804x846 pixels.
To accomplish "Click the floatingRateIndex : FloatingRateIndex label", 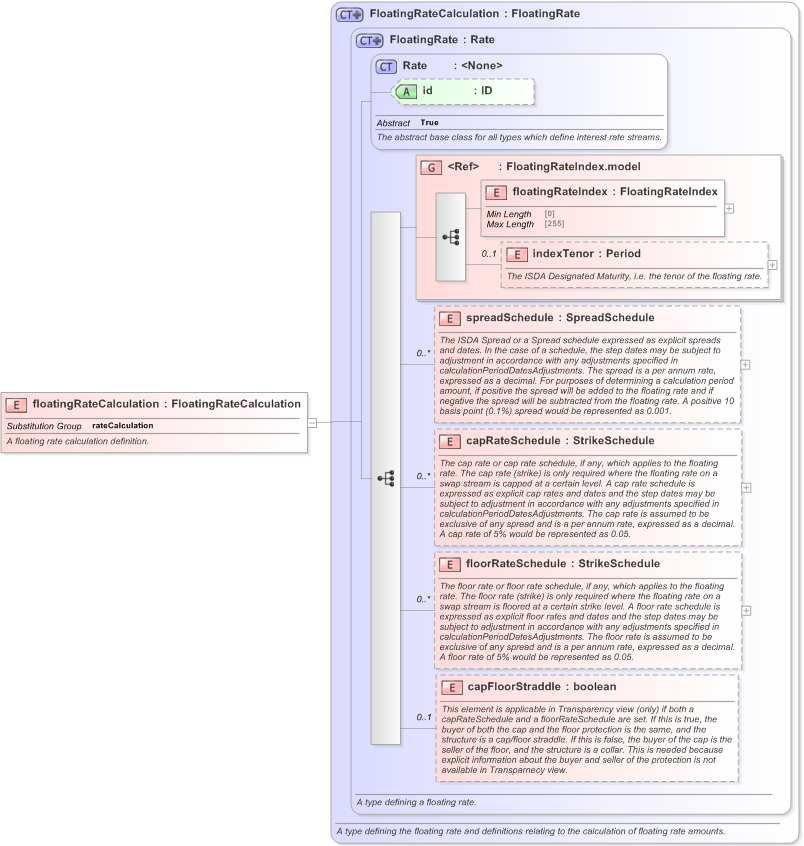I will (x=615, y=192).
